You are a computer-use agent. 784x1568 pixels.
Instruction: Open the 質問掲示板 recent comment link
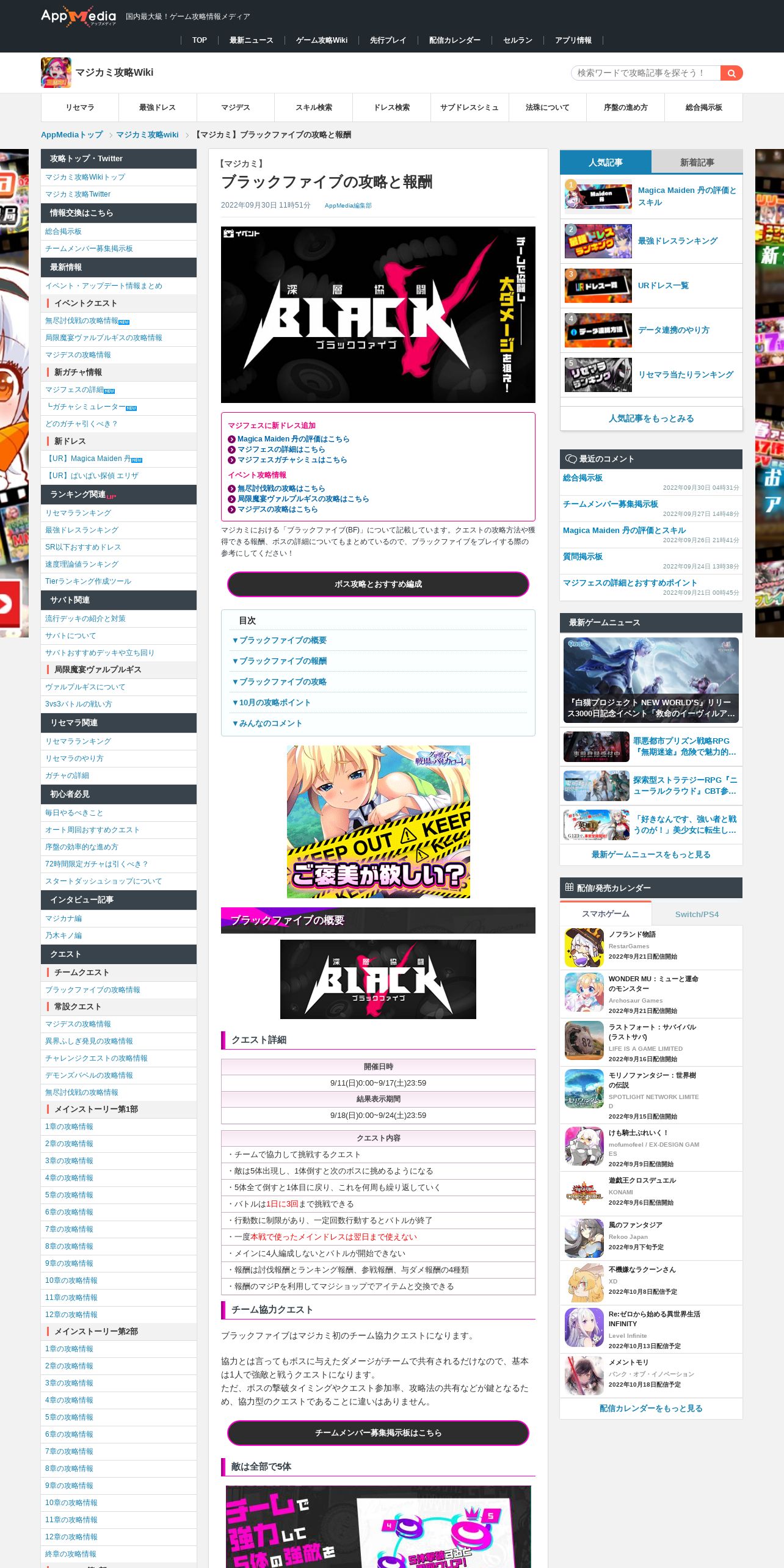pyautogui.click(x=583, y=556)
